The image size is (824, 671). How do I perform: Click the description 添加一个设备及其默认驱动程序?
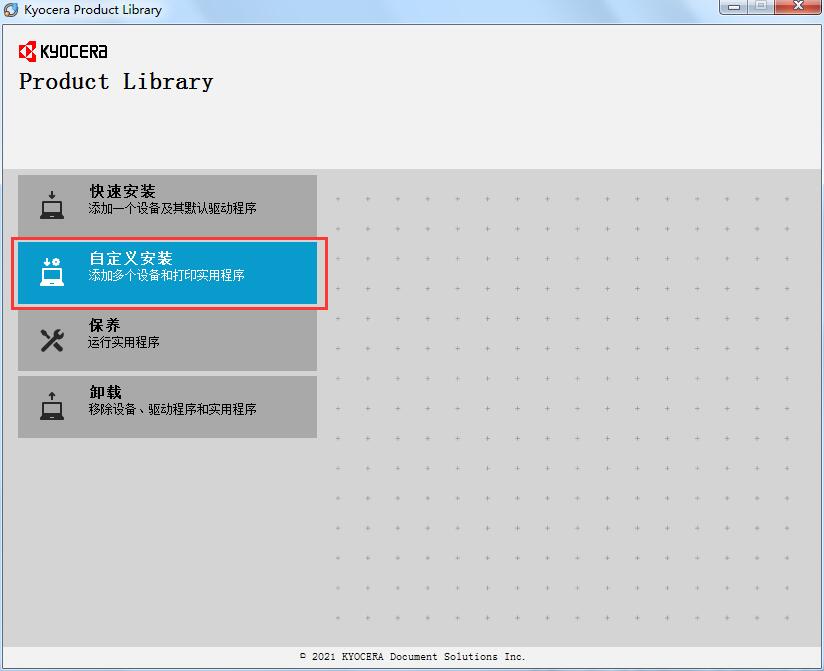point(172,208)
